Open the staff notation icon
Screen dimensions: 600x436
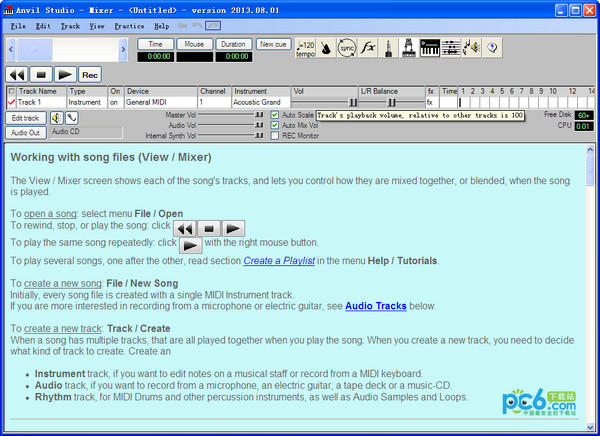click(x=451, y=48)
